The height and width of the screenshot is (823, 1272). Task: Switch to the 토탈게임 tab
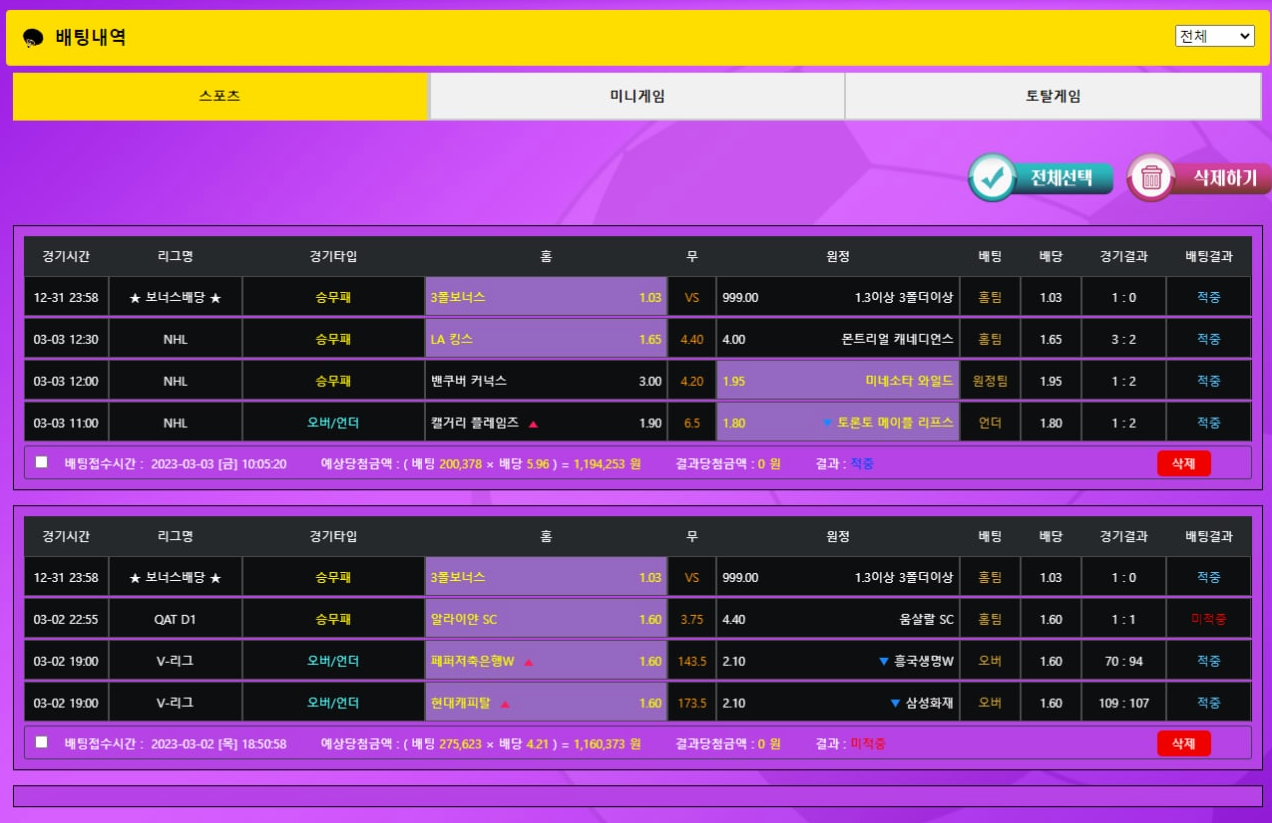pos(1052,97)
